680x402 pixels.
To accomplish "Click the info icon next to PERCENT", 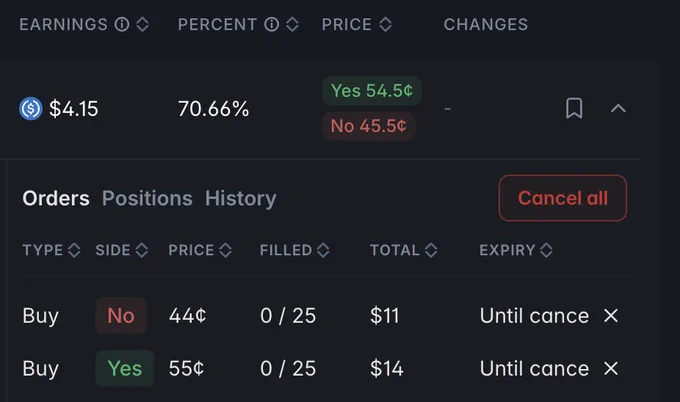I will 271,24.
